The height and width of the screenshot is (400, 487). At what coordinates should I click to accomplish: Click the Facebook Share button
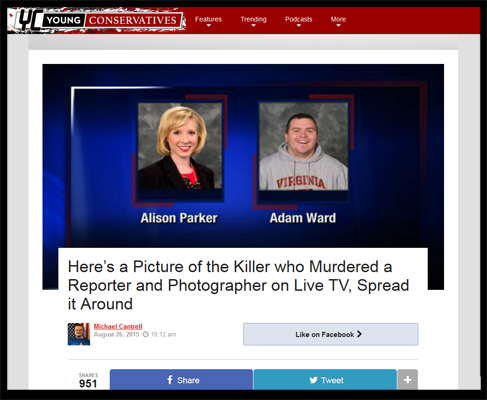coord(181,380)
